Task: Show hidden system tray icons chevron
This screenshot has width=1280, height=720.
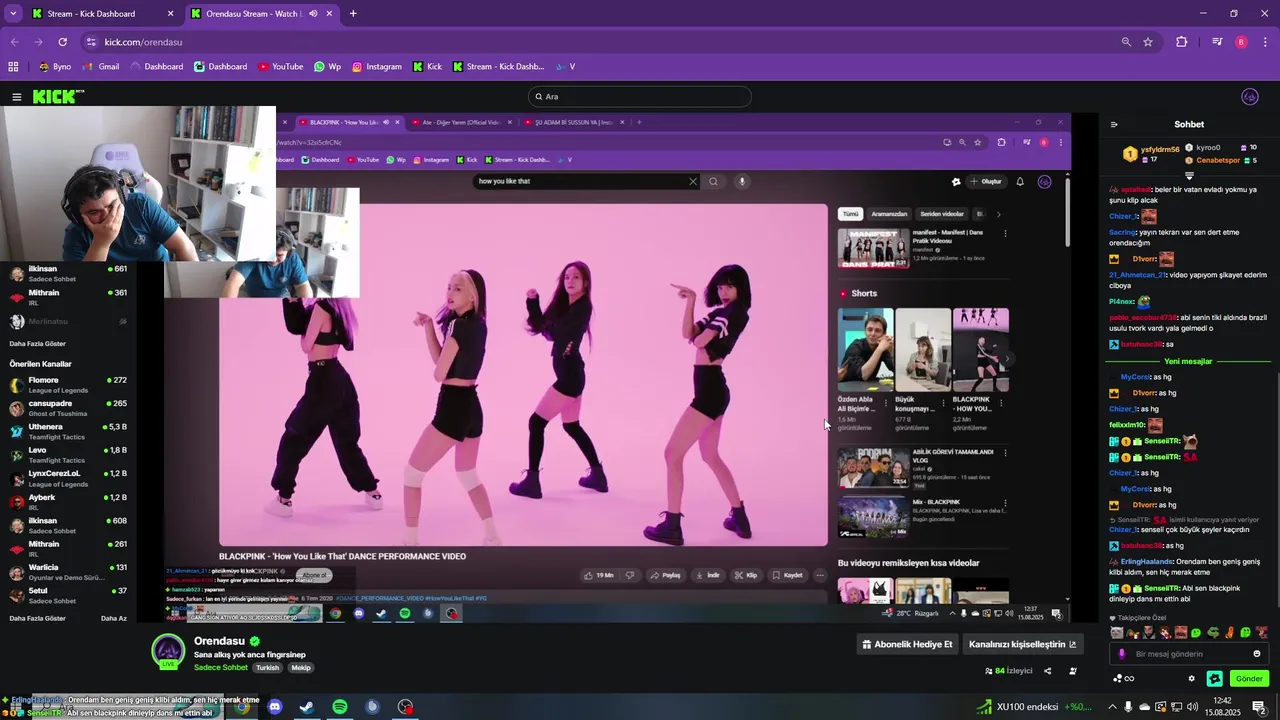Action: (1112, 707)
